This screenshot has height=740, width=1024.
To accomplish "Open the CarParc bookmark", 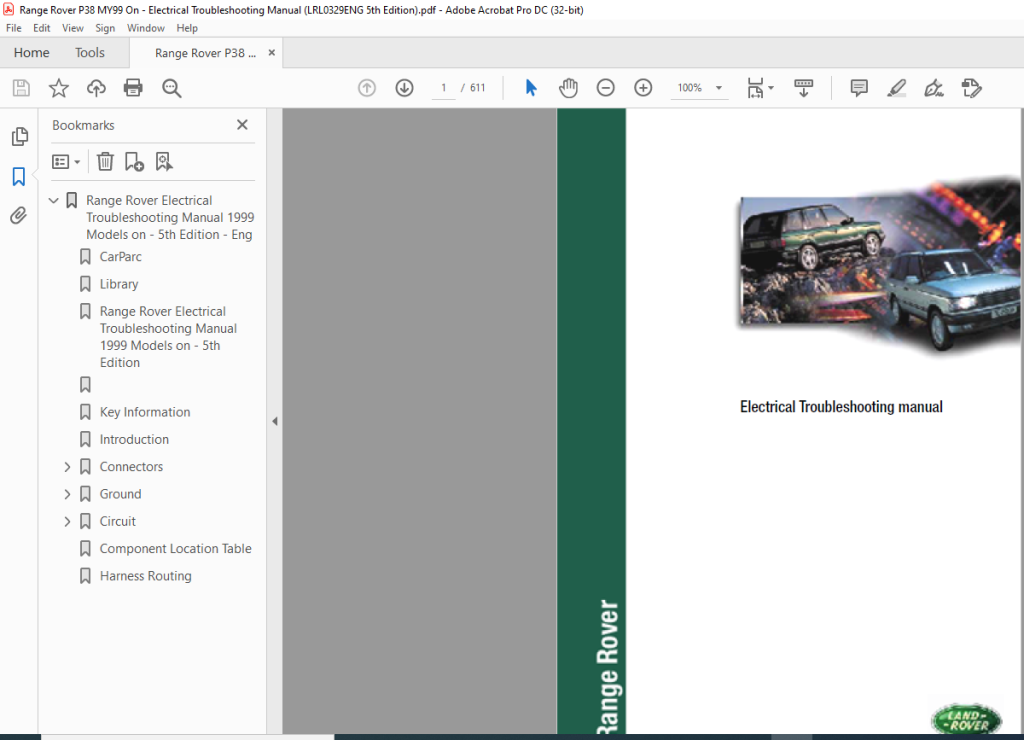I will point(121,257).
